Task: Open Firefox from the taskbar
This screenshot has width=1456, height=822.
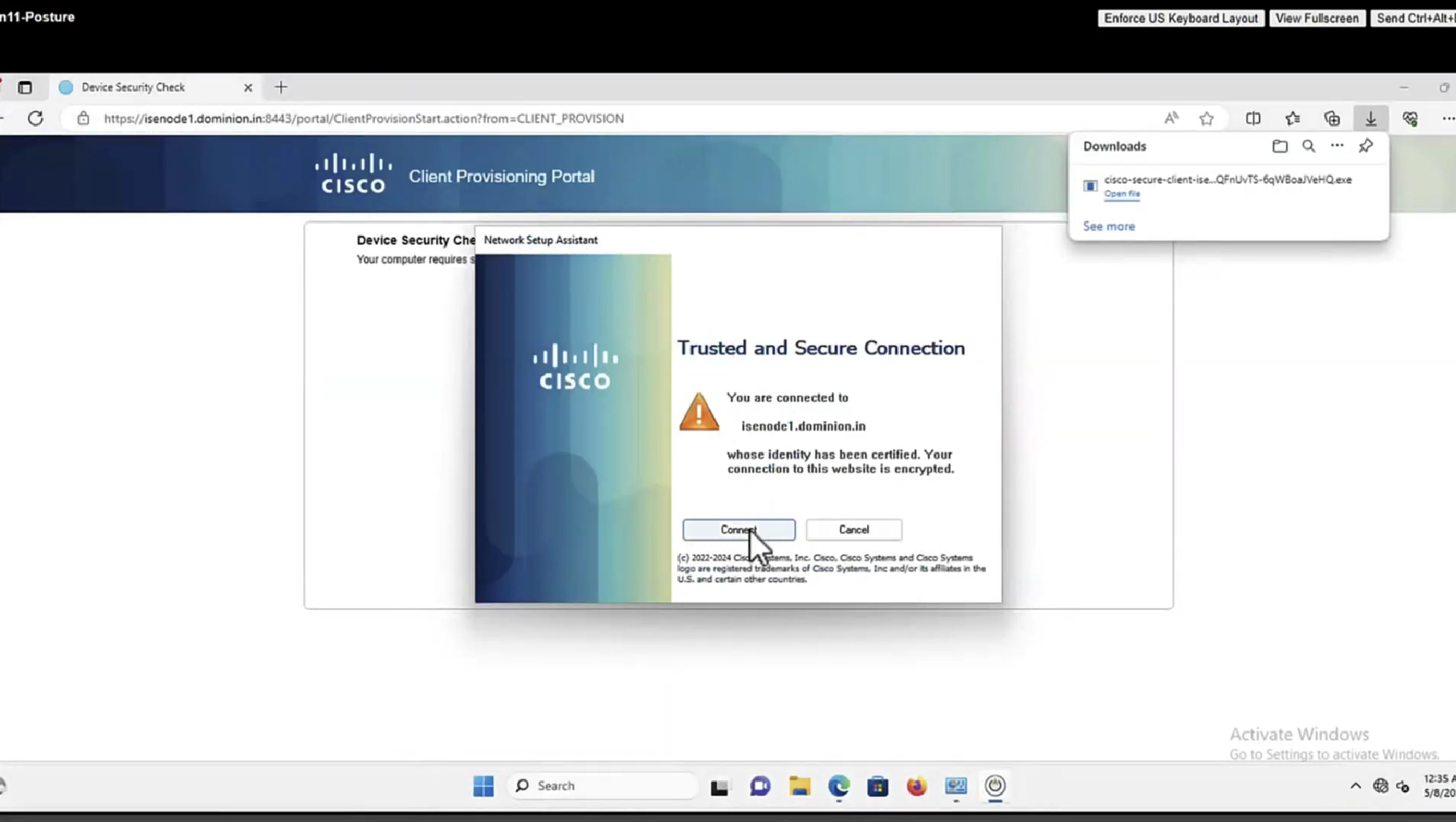Action: pyautogui.click(x=916, y=786)
